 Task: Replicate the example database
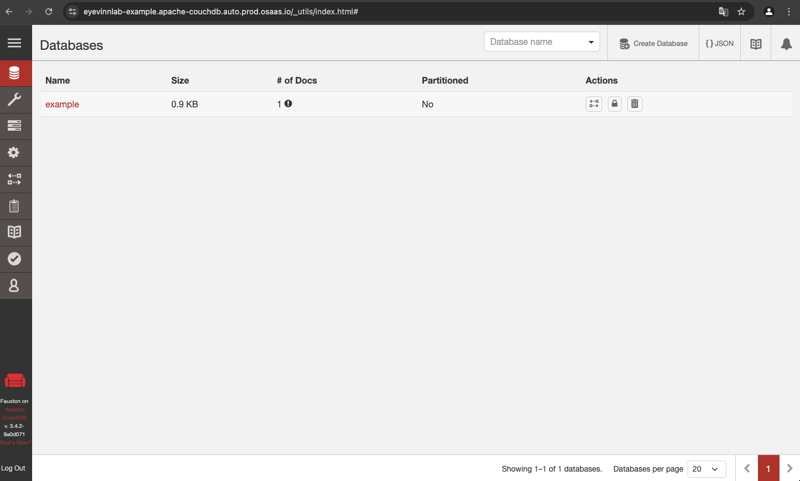(x=594, y=104)
